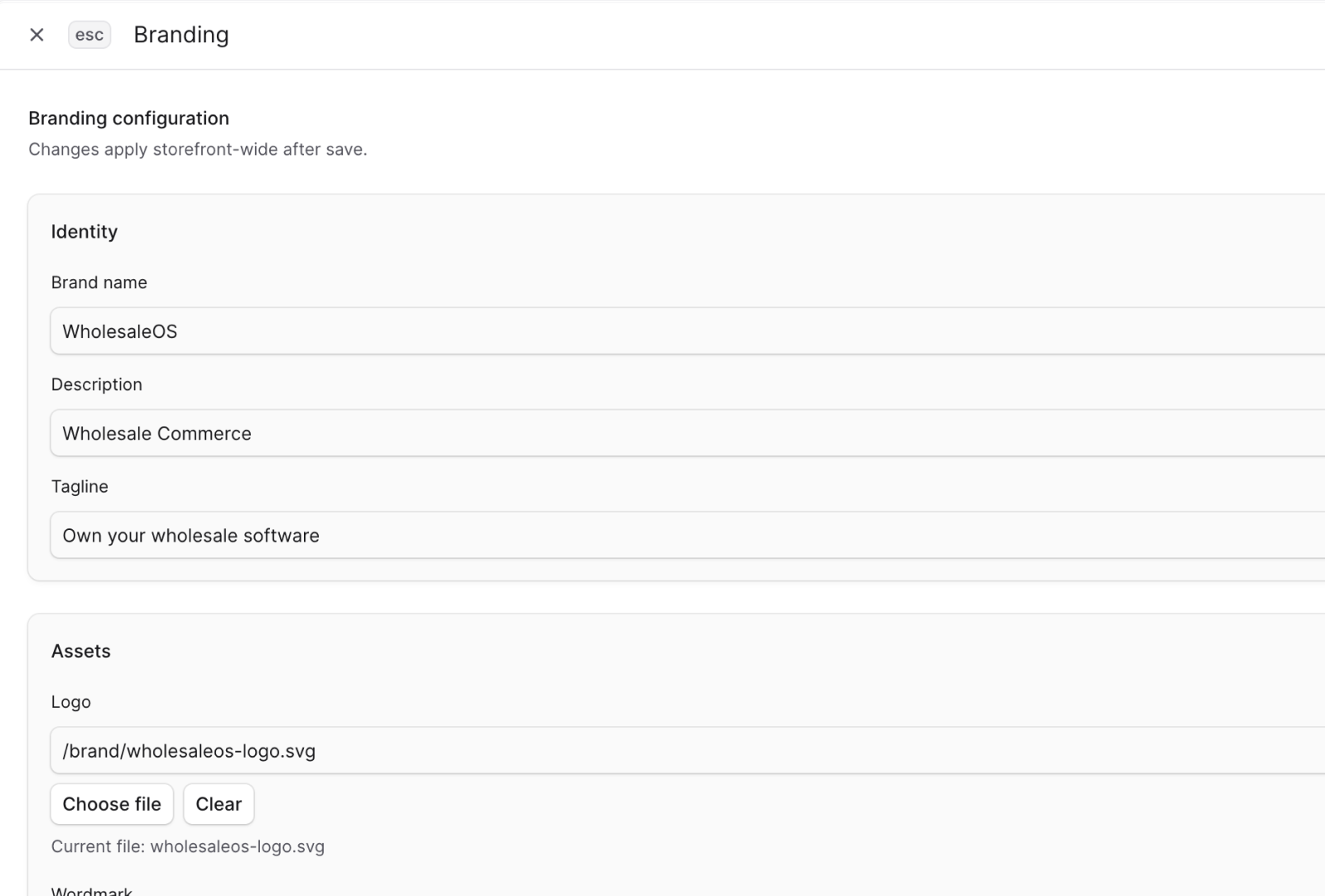The image size is (1325, 896).
Task: Clear the current logo file
Action: (x=218, y=803)
